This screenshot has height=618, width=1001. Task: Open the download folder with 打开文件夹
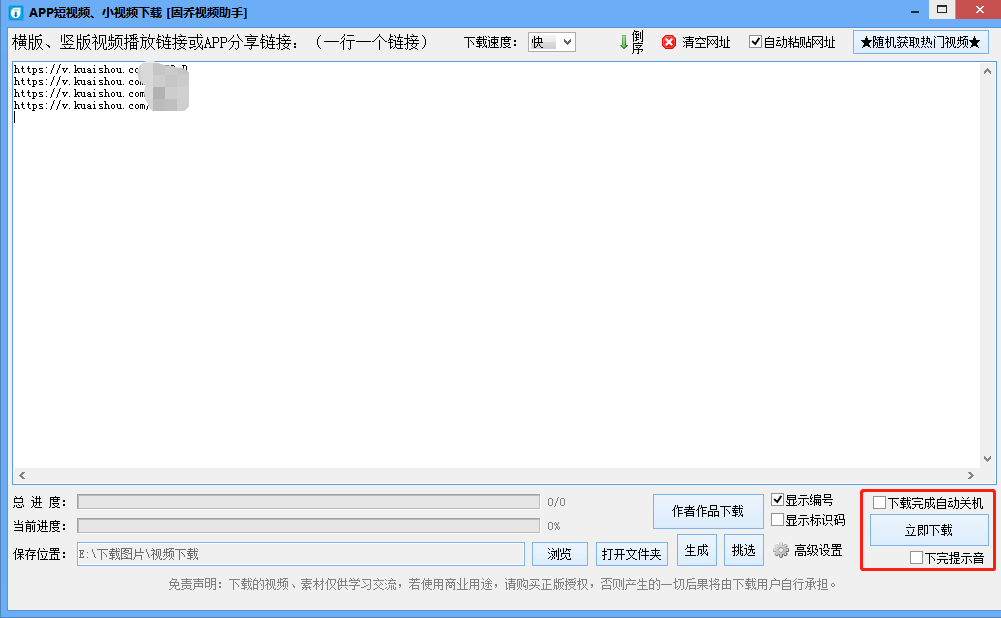pyautogui.click(x=631, y=554)
